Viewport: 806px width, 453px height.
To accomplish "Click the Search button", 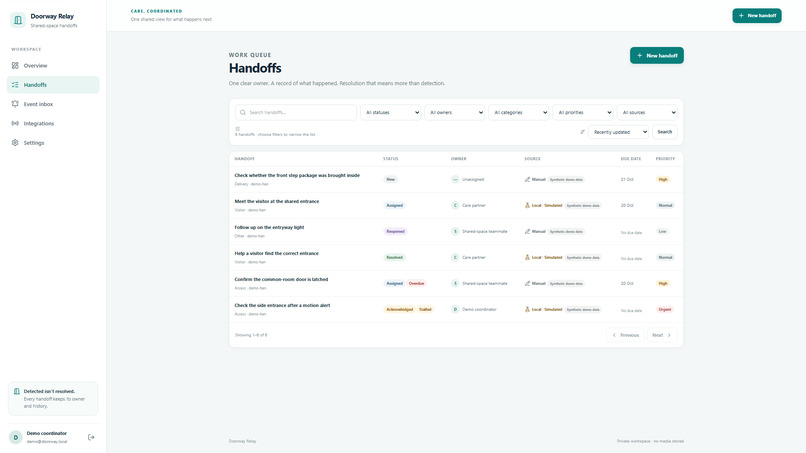I will (665, 132).
